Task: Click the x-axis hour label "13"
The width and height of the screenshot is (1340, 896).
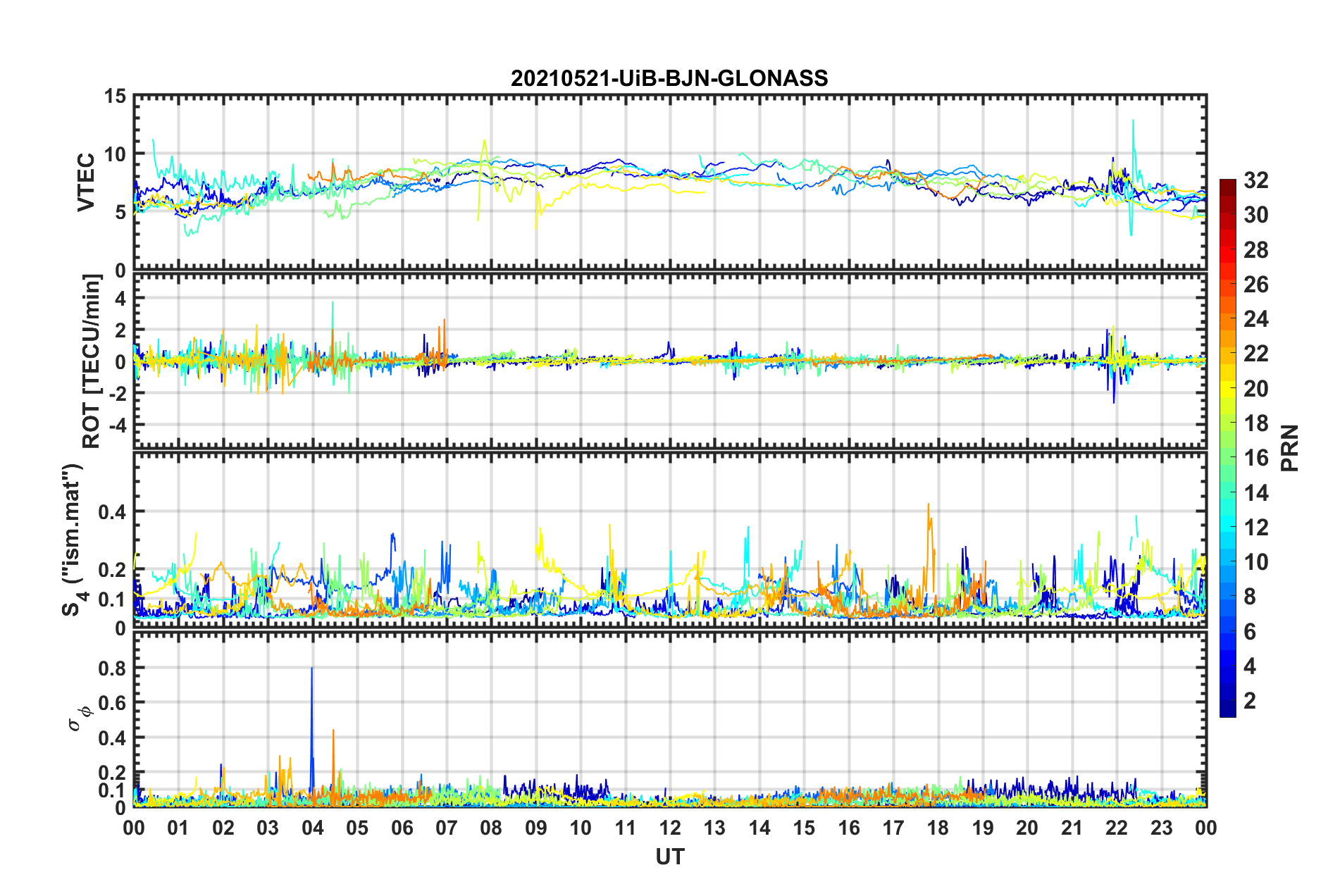Action: pyautogui.click(x=714, y=828)
